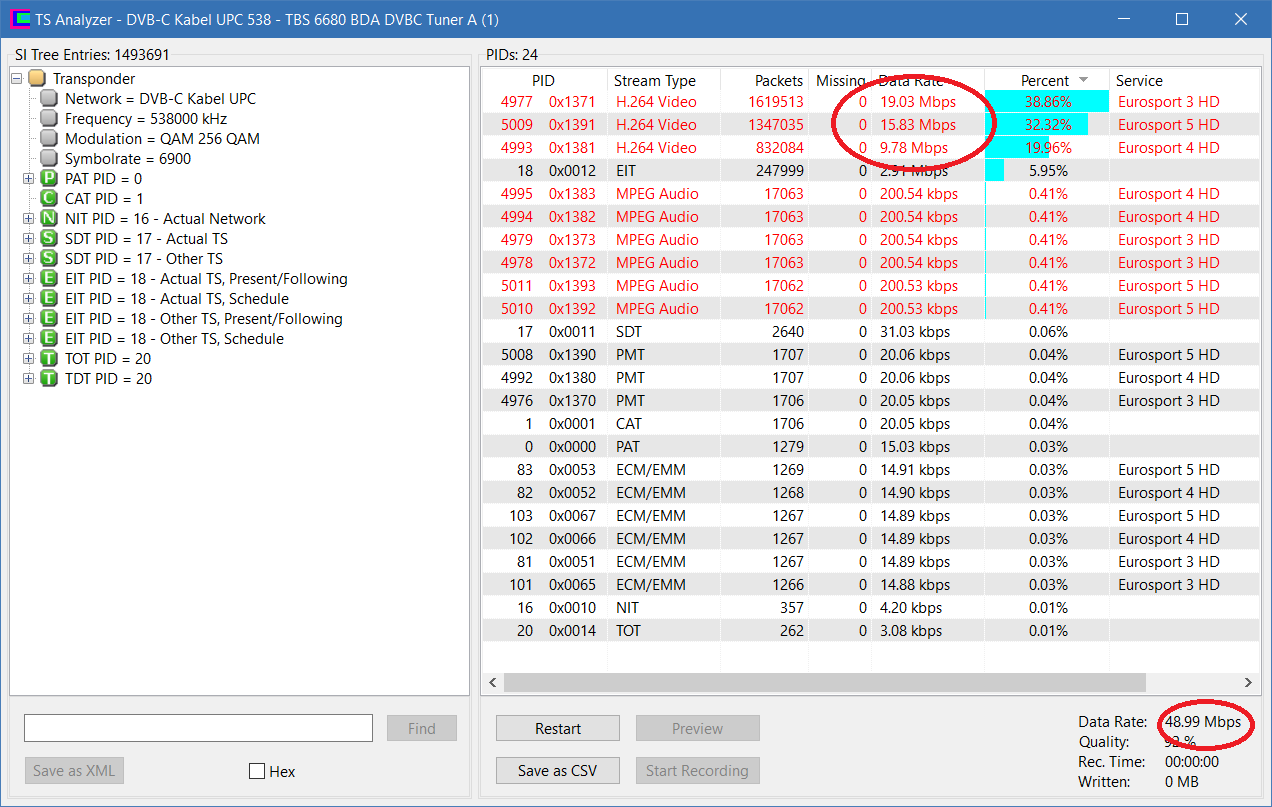Click the Save as CSV button

coord(558,770)
